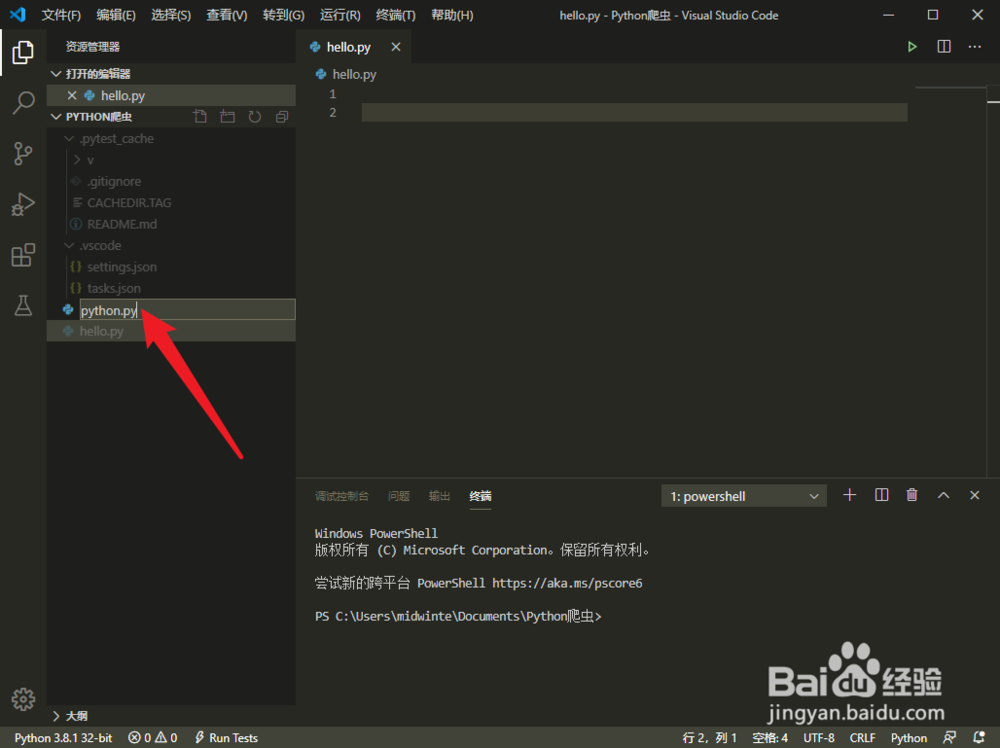Close the terminal panel
The image size is (1000, 748).
(x=974, y=495)
